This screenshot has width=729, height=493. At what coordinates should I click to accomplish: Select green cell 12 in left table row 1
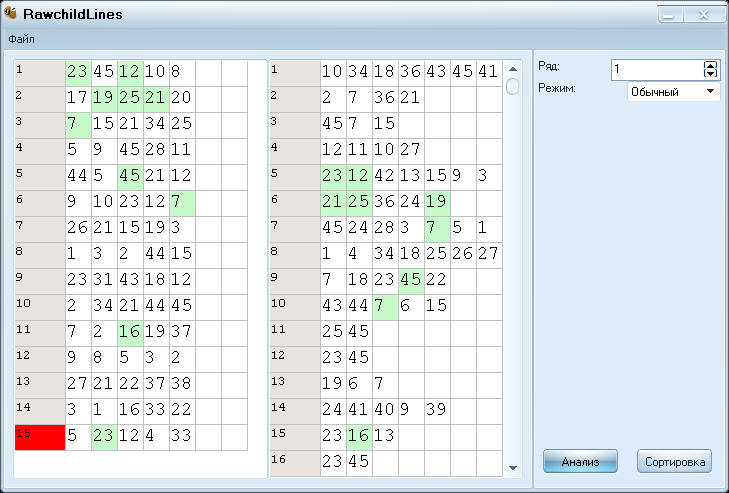(x=130, y=73)
